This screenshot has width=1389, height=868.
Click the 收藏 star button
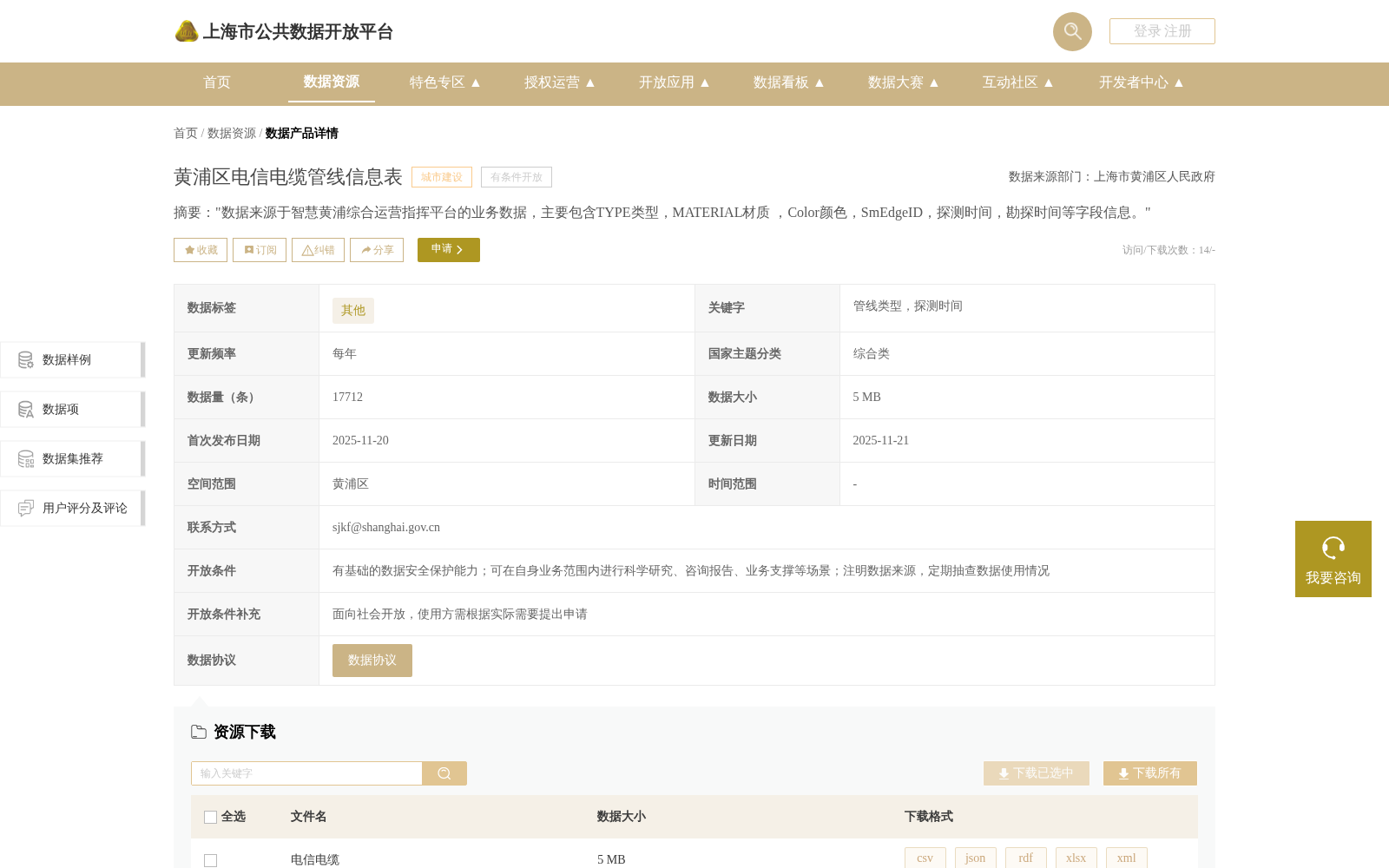(201, 250)
